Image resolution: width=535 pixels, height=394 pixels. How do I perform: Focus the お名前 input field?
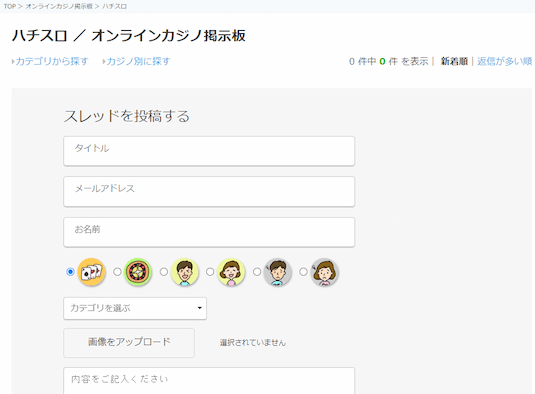(x=209, y=232)
